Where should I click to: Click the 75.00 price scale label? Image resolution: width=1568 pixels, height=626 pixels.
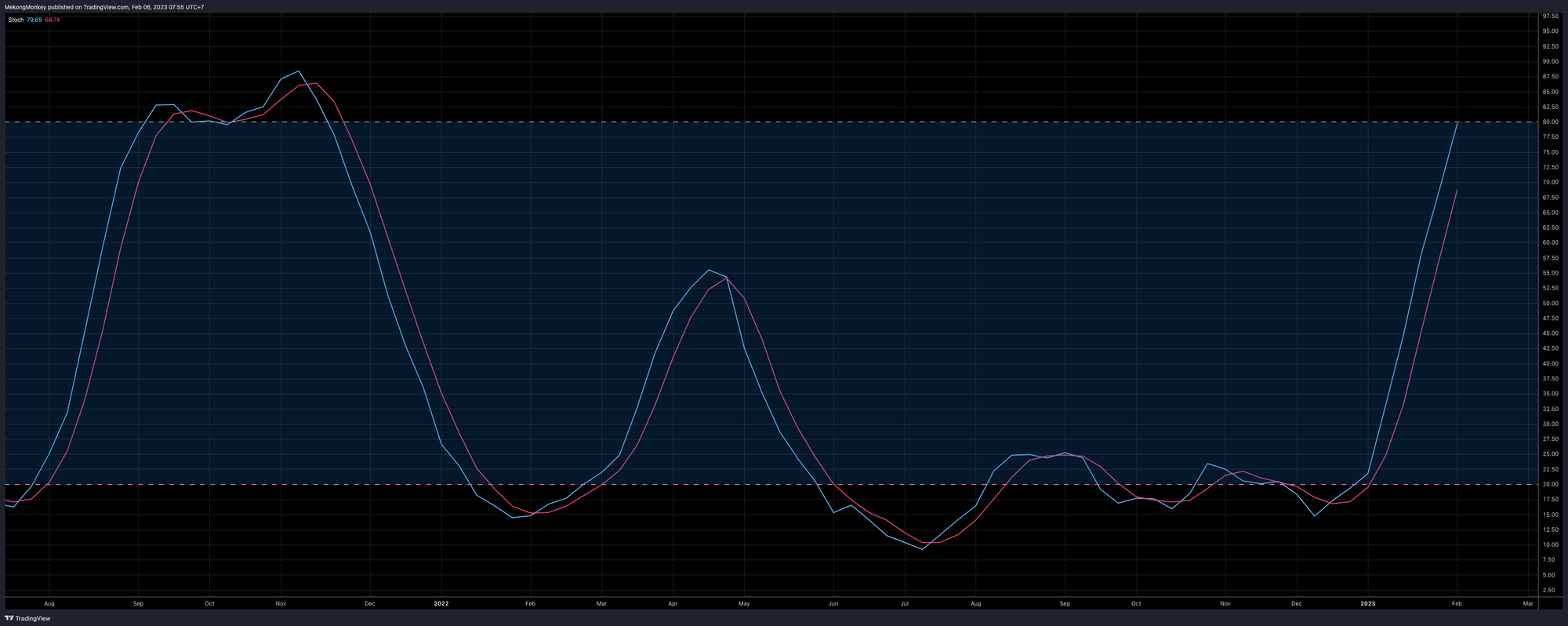point(1550,152)
